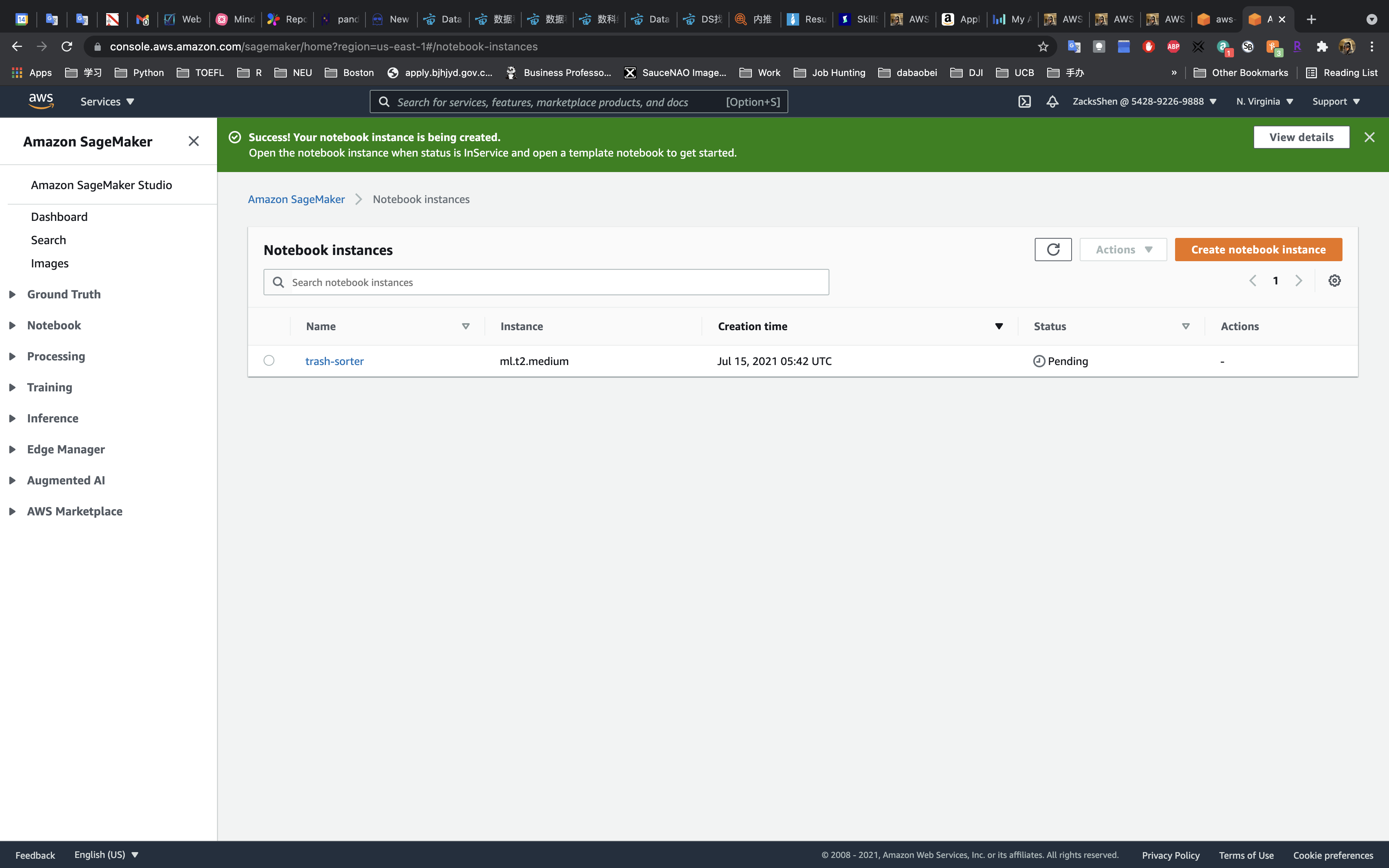Open the Support menu
1389x868 pixels.
[x=1336, y=102]
